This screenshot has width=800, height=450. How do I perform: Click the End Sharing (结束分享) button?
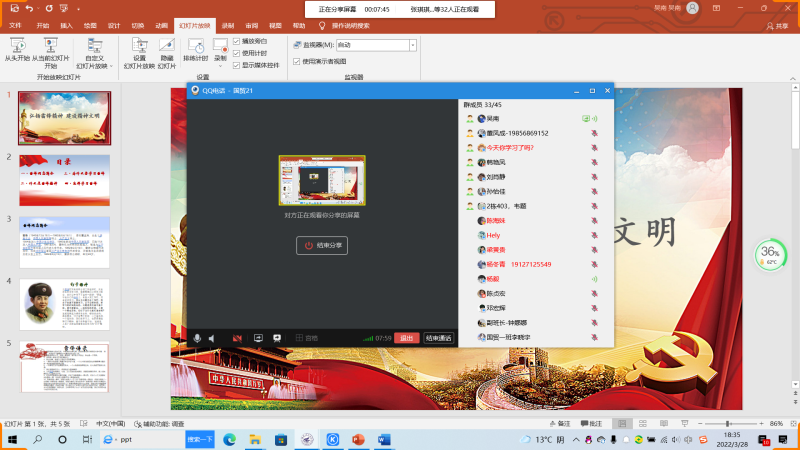[x=322, y=245]
